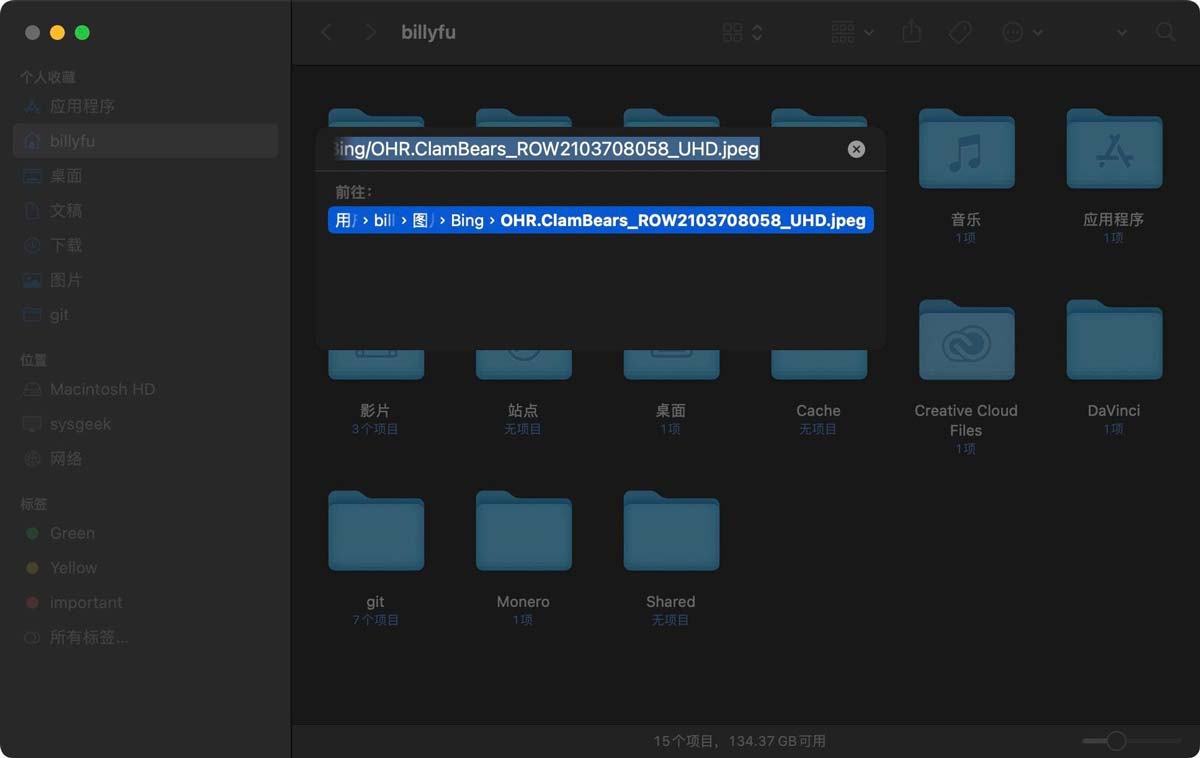Open the group-by options dropdown

pos(852,32)
